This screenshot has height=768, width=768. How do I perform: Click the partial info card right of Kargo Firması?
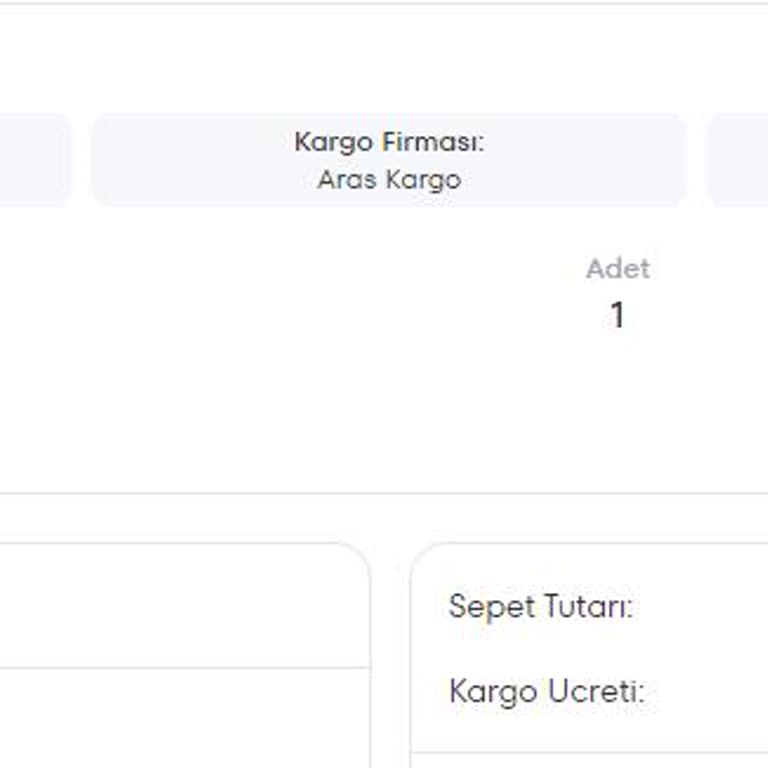[740, 160]
